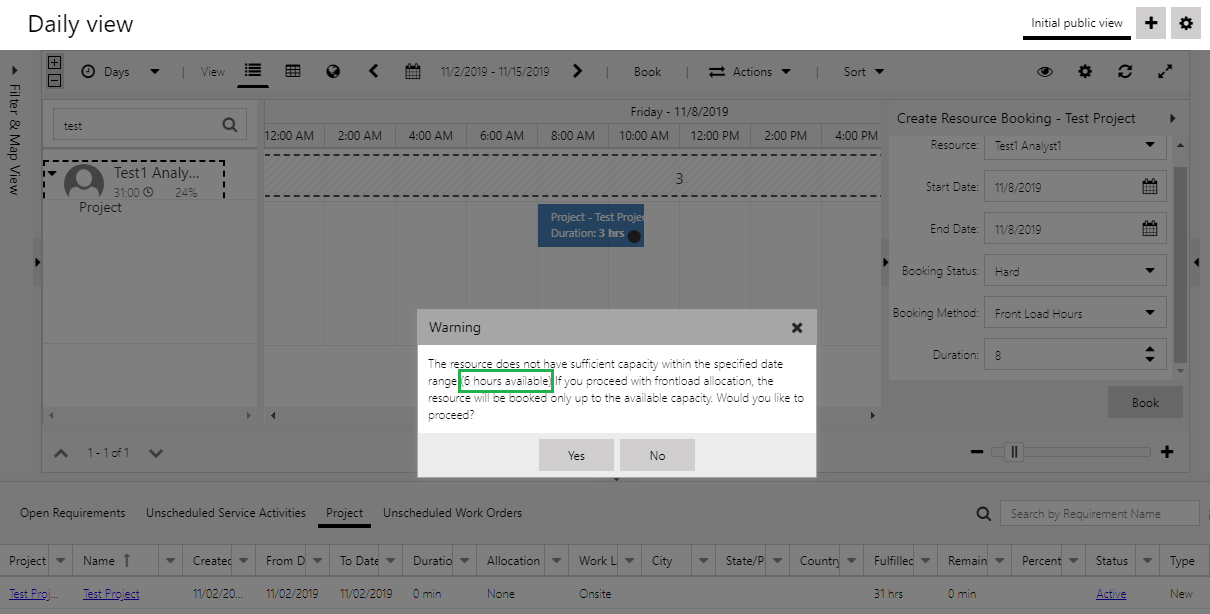
Task: Open the Booking Status Hard dropdown
Action: [1075, 271]
